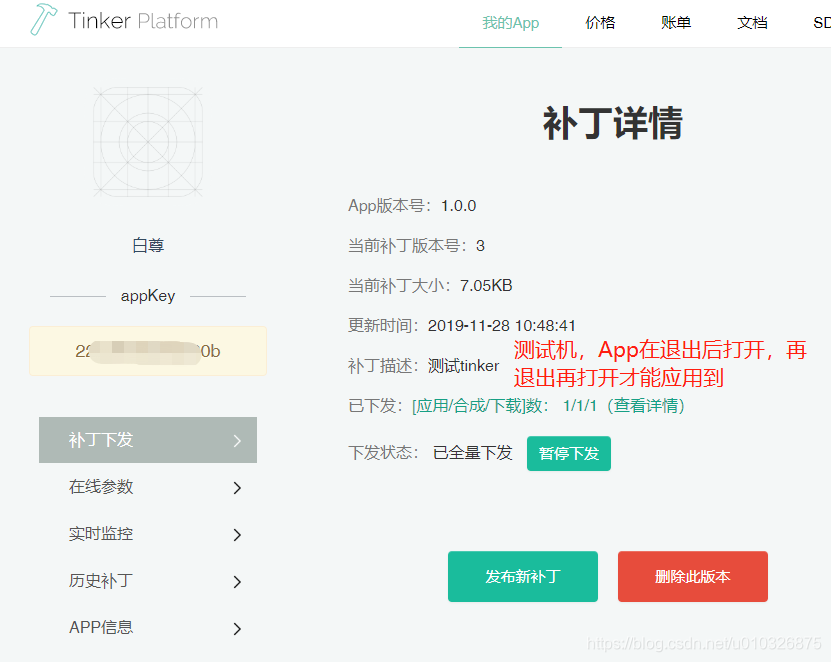This screenshot has height=662, width=831.
Task: Click the update time 2019-11-28 10:48:41
Action: 501,325
